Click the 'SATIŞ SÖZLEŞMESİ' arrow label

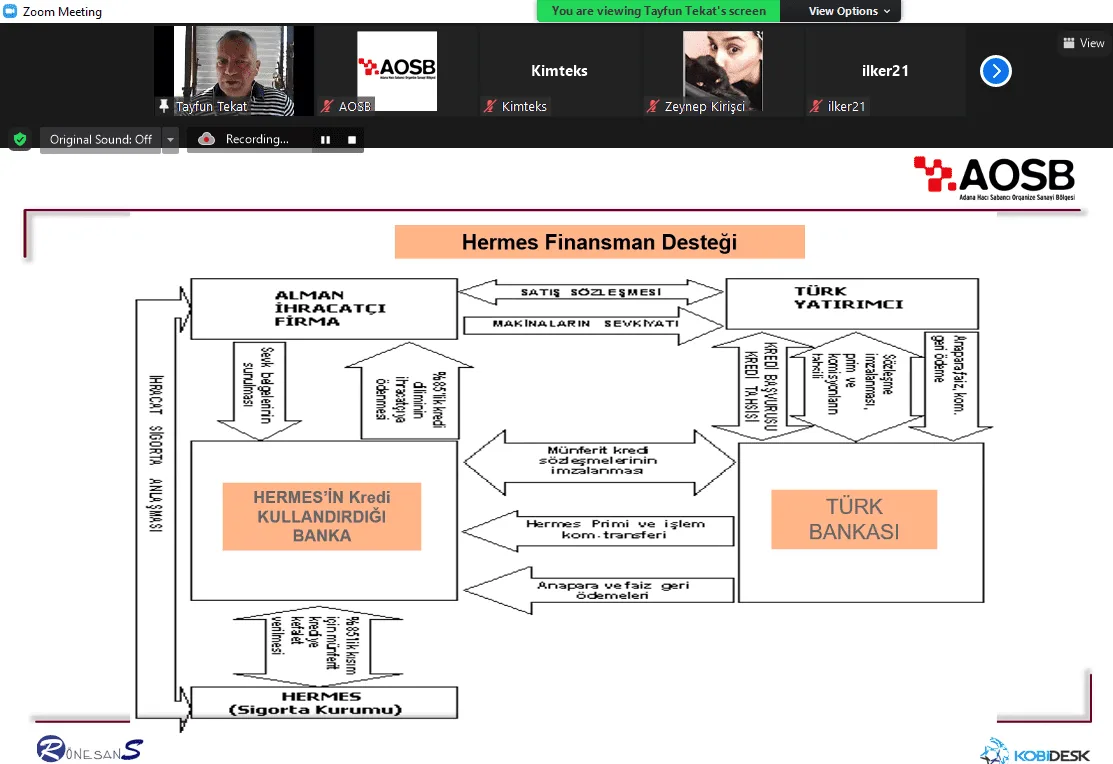(x=591, y=292)
